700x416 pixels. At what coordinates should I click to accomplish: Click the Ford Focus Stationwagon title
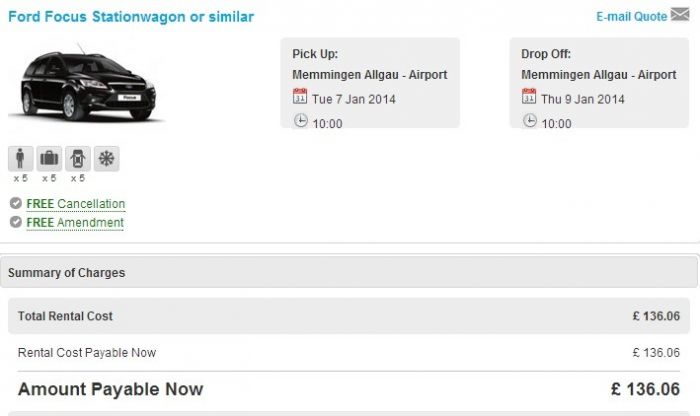pyautogui.click(x=131, y=17)
